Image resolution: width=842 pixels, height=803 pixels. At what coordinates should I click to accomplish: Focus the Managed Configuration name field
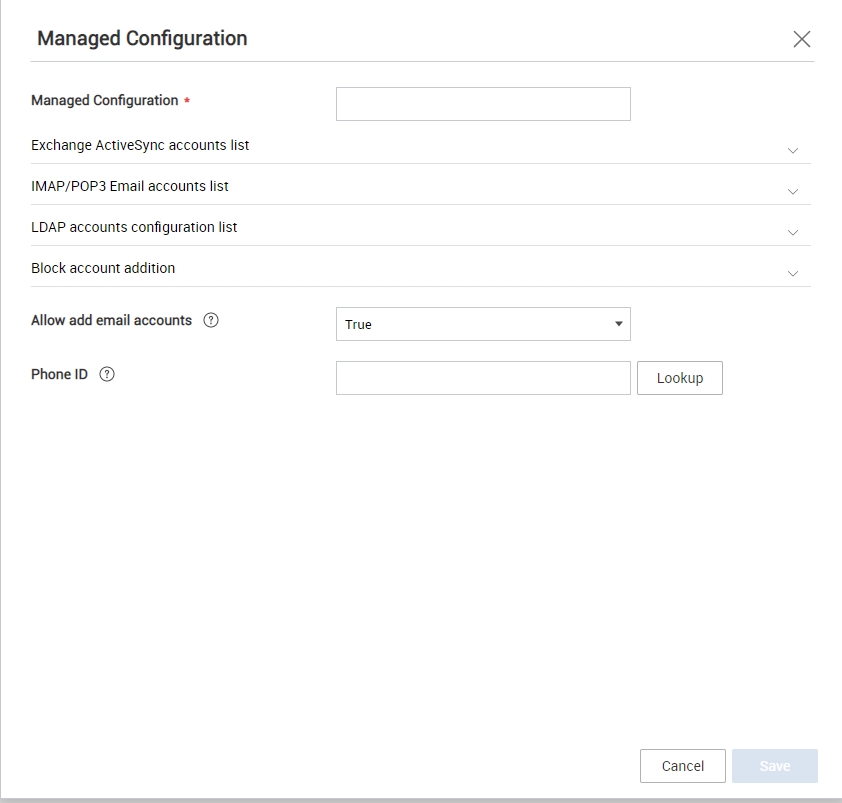(483, 104)
